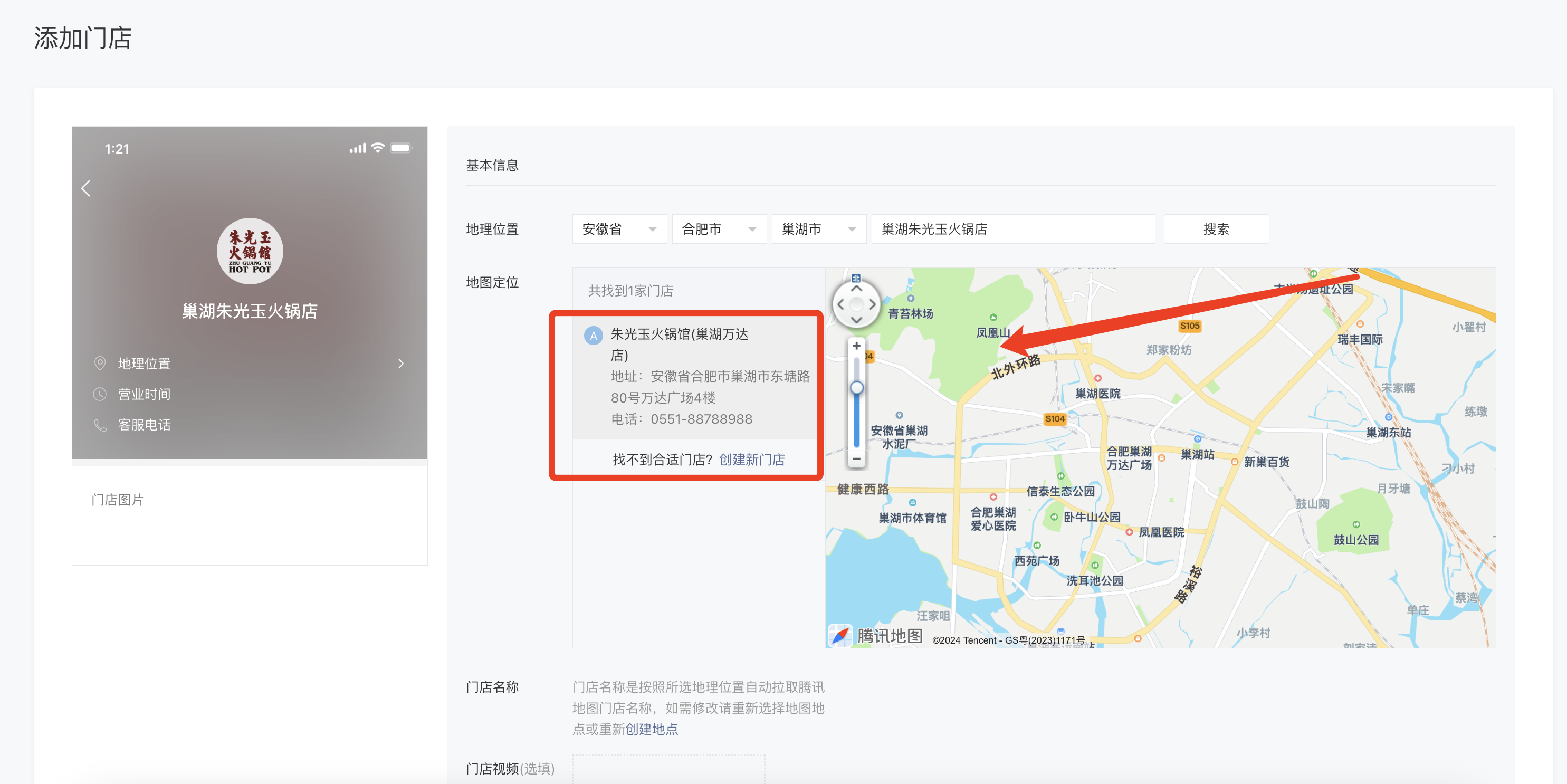1567x784 pixels.
Task: Click the 卧牛山公园 marker
Action: tap(1054, 517)
